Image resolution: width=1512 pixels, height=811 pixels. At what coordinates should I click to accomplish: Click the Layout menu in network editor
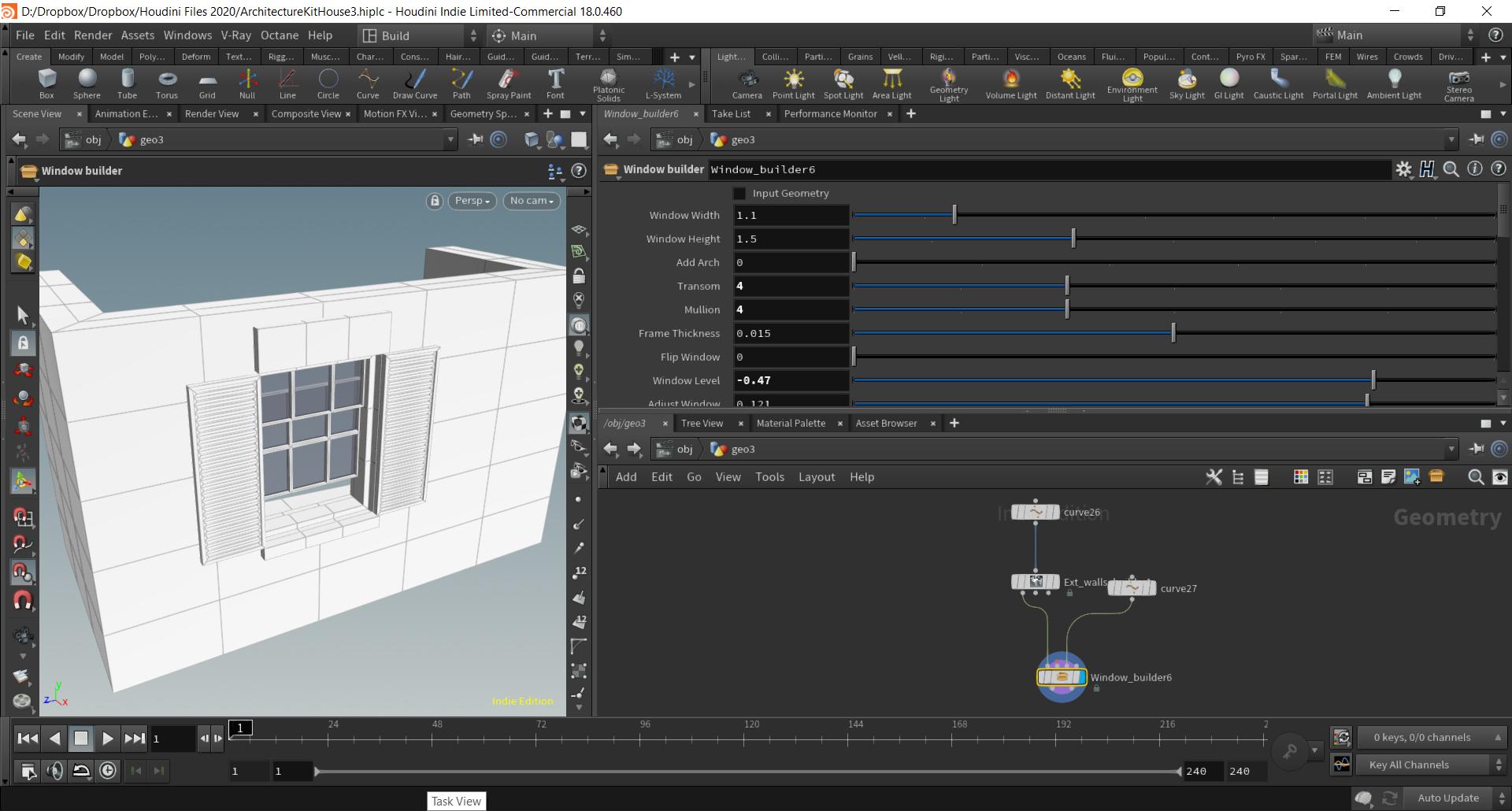816,477
